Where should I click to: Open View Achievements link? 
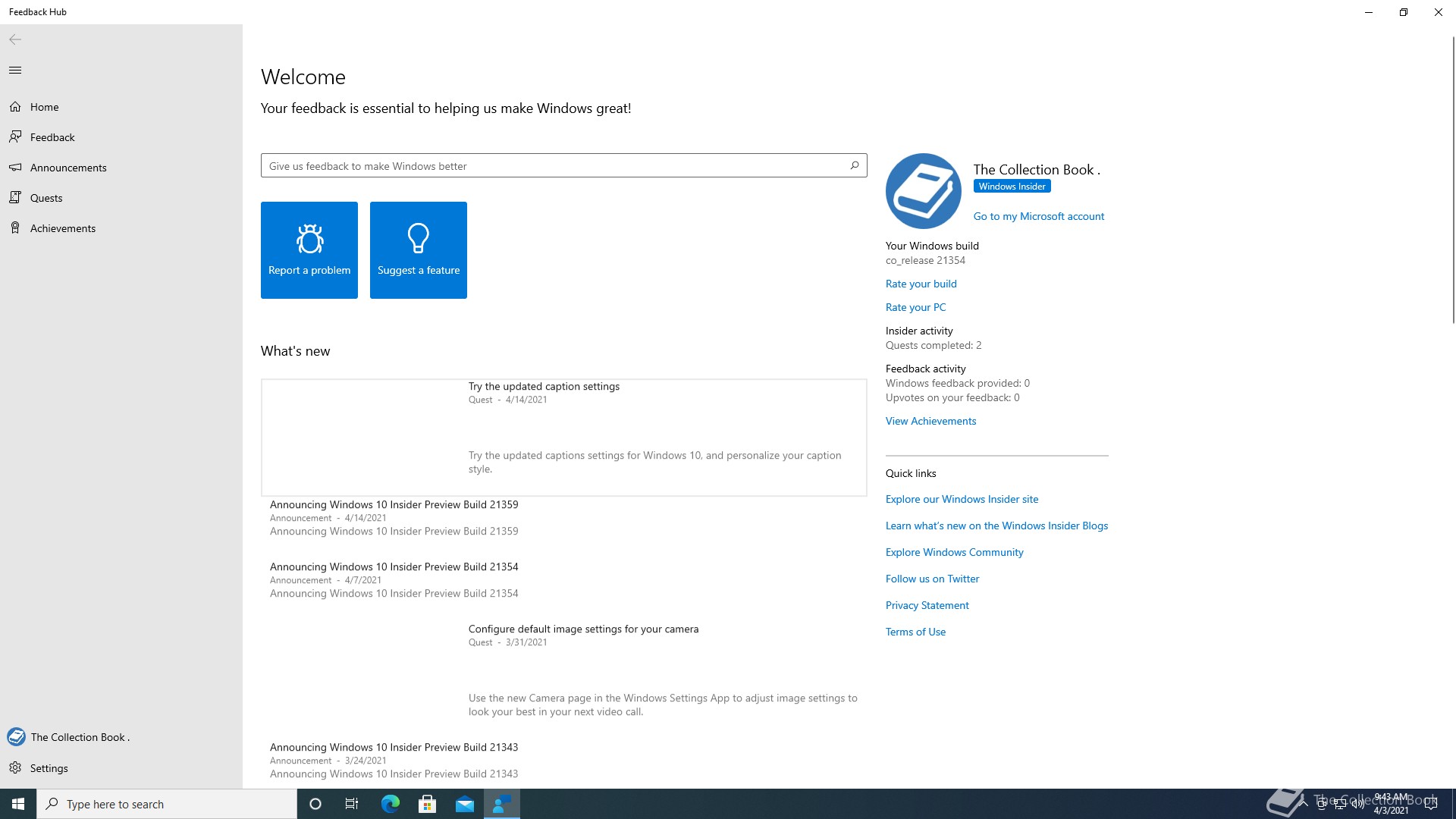(931, 421)
